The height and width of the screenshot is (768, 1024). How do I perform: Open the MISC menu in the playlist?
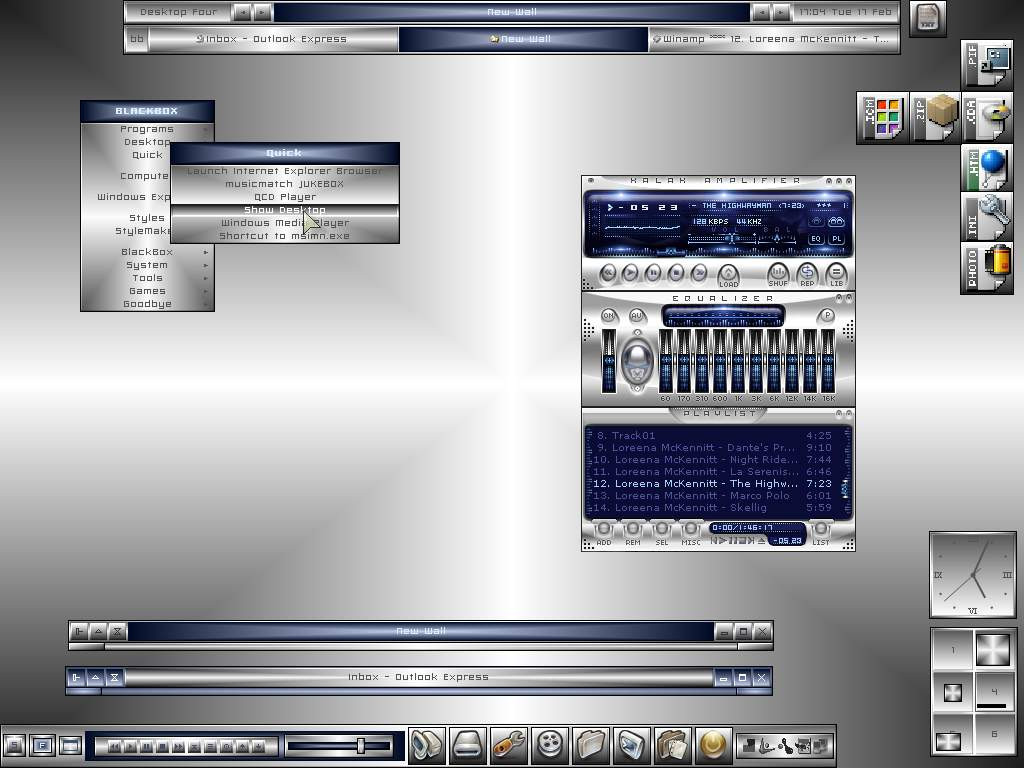690,534
